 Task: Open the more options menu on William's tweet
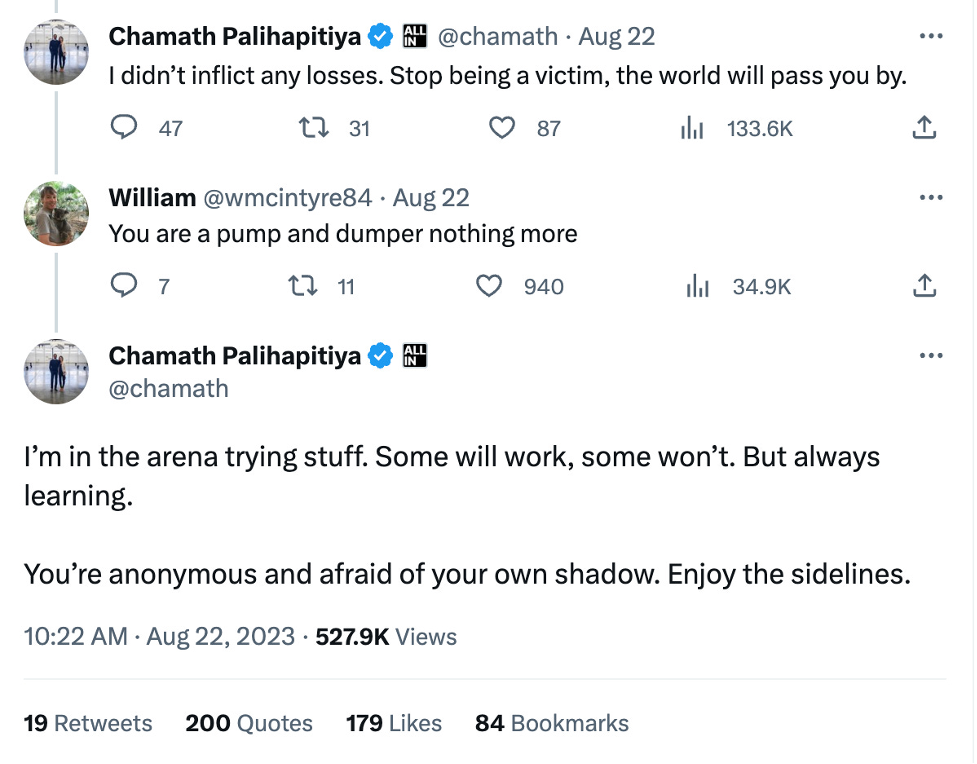pos(931,195)
